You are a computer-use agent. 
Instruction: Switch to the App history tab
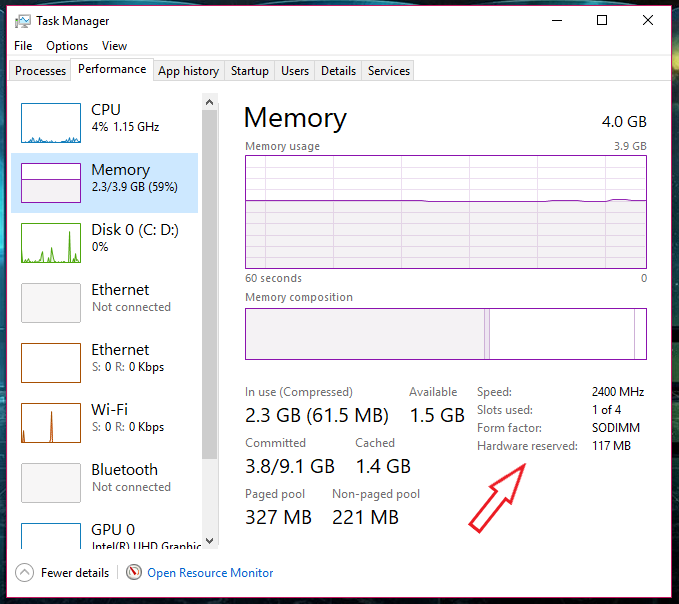point(188,71)
